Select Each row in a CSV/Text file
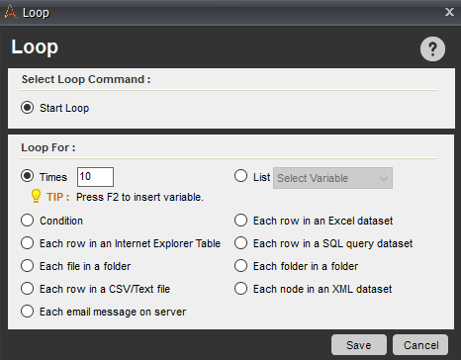The height and width of the screenshot is (360, 461). coord(27,289)
